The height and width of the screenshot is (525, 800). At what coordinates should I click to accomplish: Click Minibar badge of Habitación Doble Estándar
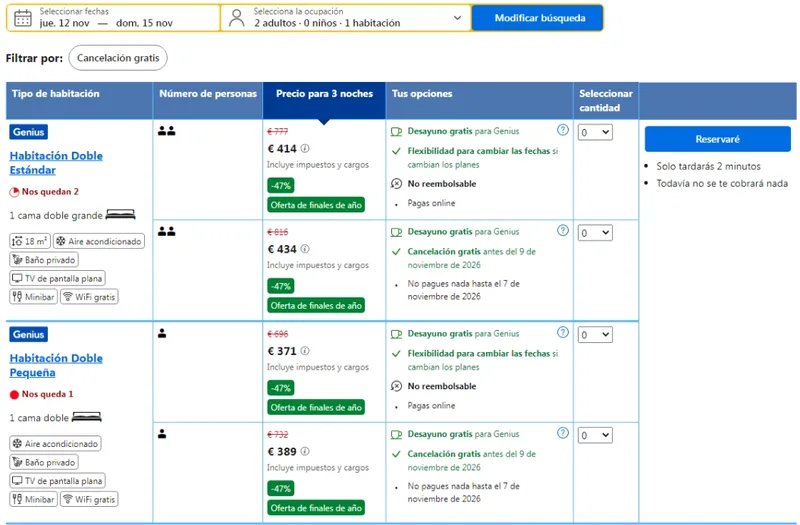34,297
